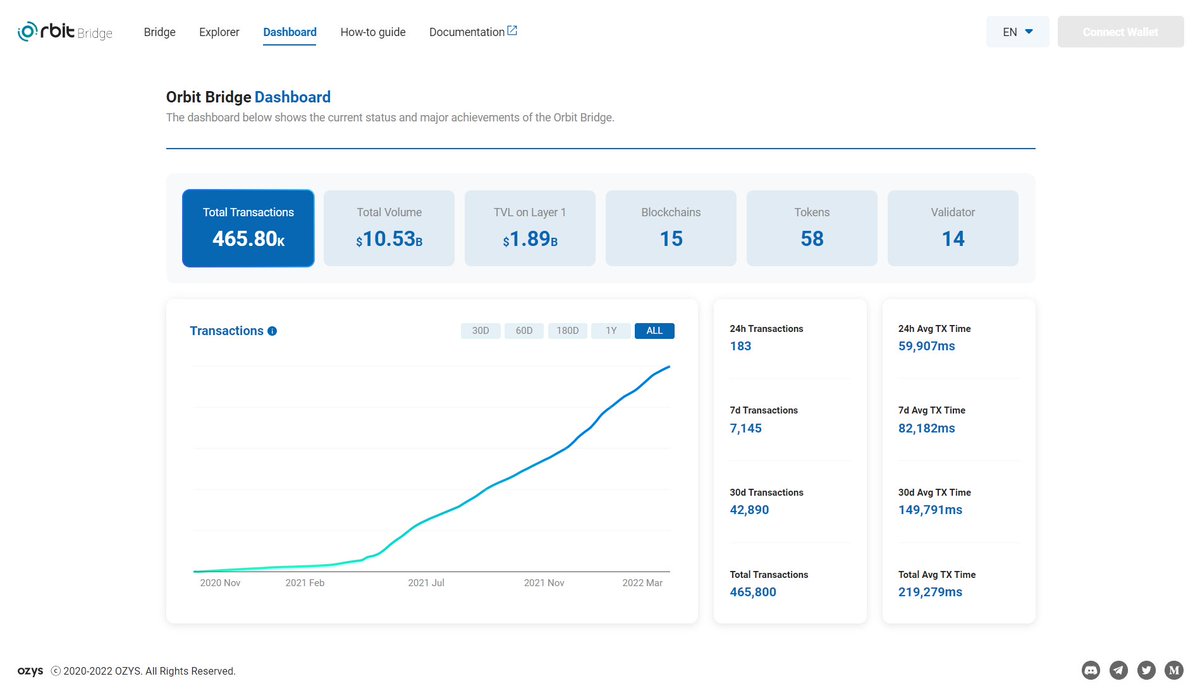Select the Tokens stat card
1200x693 pixels.
[812, 228]
